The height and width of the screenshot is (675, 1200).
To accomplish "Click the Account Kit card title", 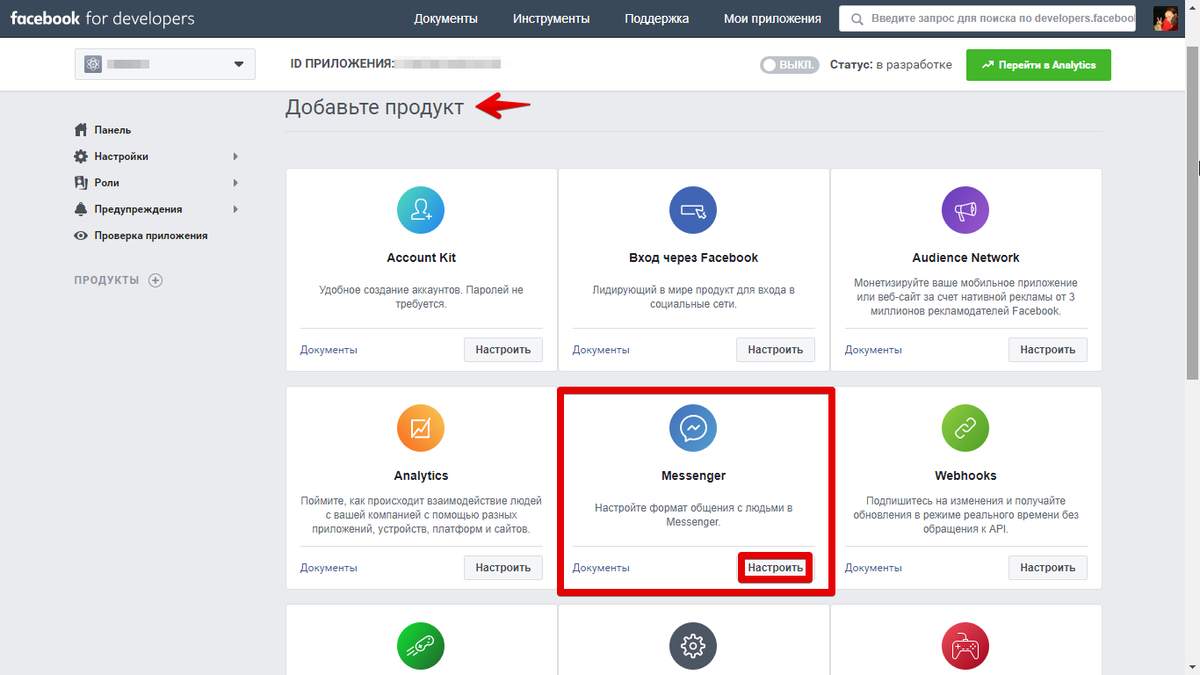I will point(421,258).
